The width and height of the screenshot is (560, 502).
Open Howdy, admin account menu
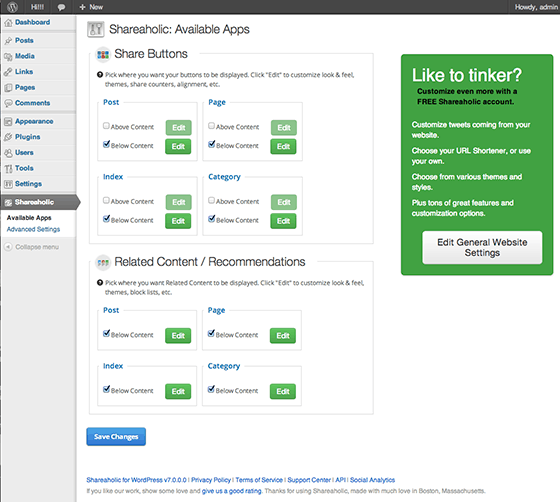point(536,7)
